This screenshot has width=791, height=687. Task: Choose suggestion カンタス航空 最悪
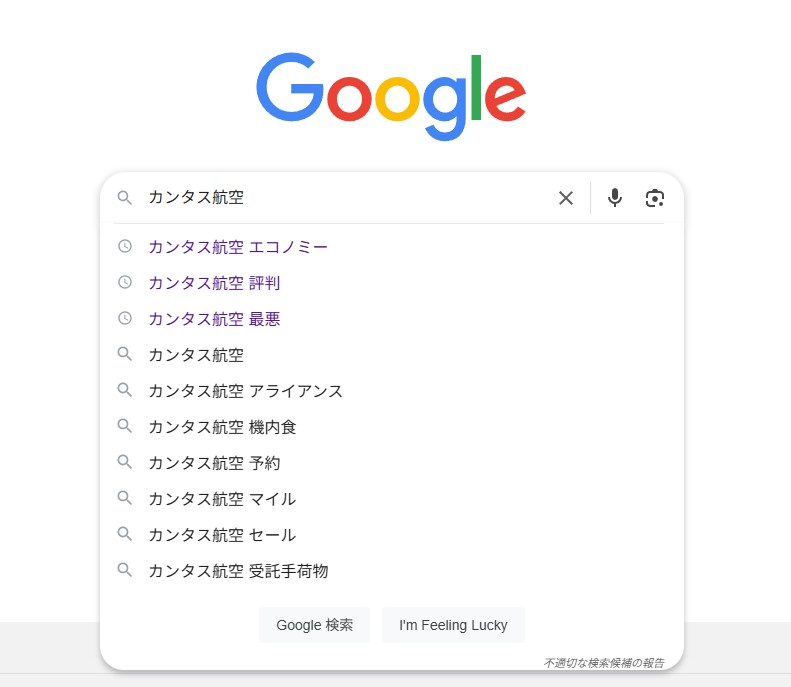[391, 319]
